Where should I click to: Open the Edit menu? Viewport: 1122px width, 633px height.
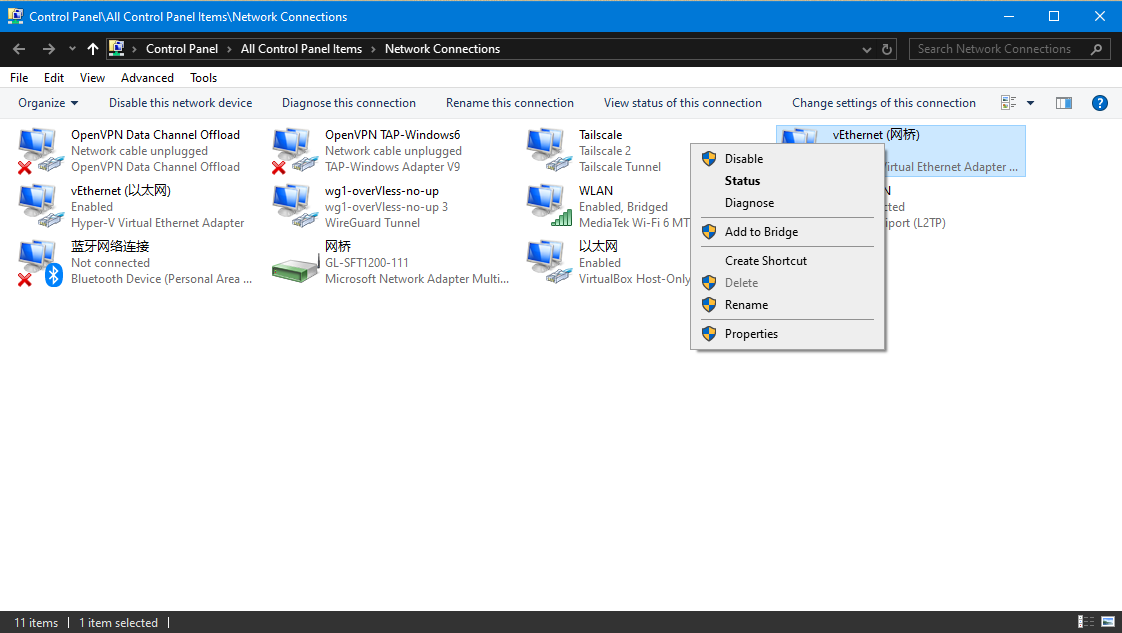[x=54, y=78]
